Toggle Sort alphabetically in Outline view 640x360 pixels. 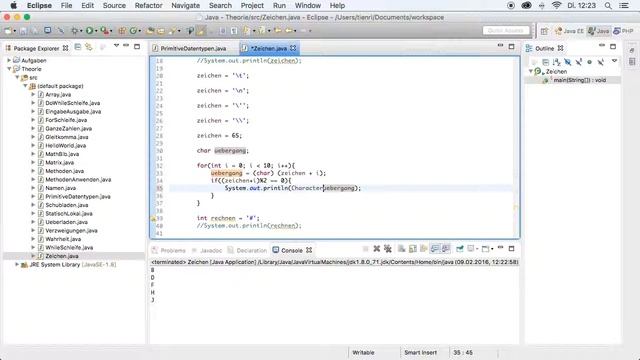(556, 62)
